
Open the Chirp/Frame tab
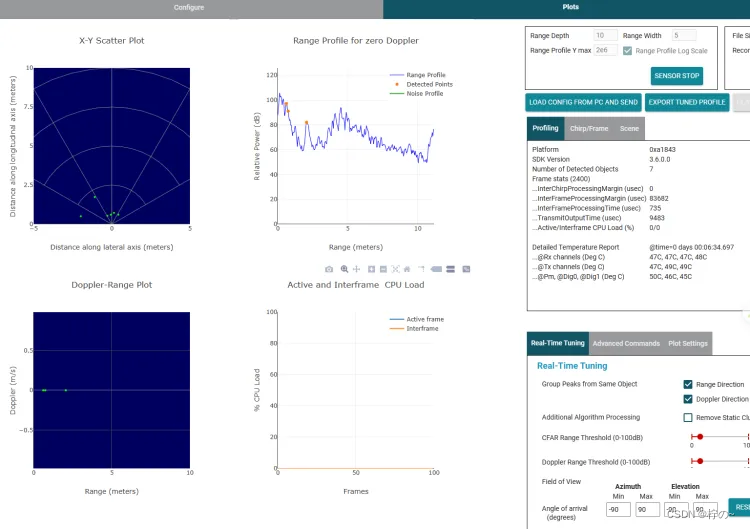[x=589, y=128]
